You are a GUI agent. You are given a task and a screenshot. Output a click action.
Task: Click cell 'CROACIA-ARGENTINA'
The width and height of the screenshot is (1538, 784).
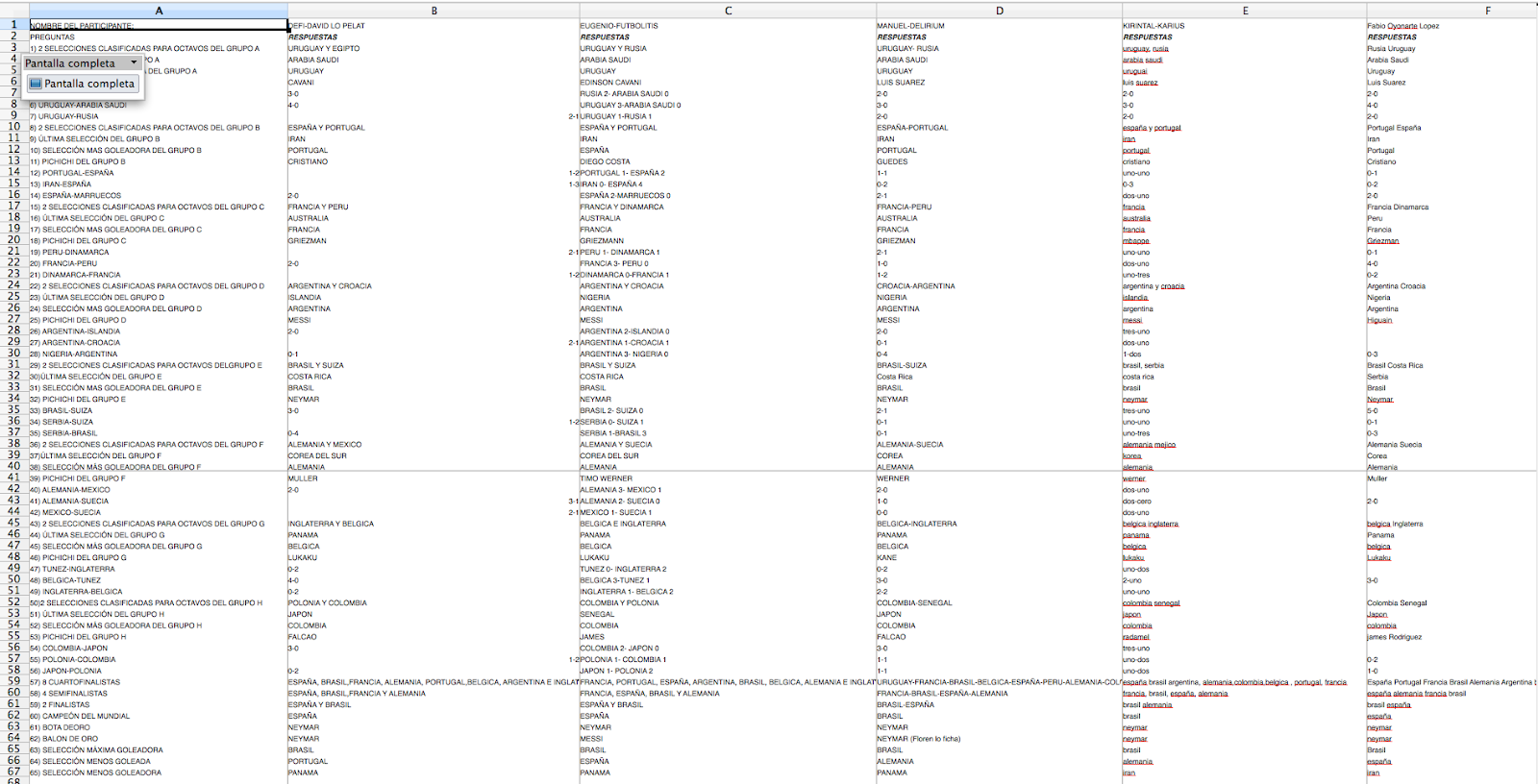[916, 286]
